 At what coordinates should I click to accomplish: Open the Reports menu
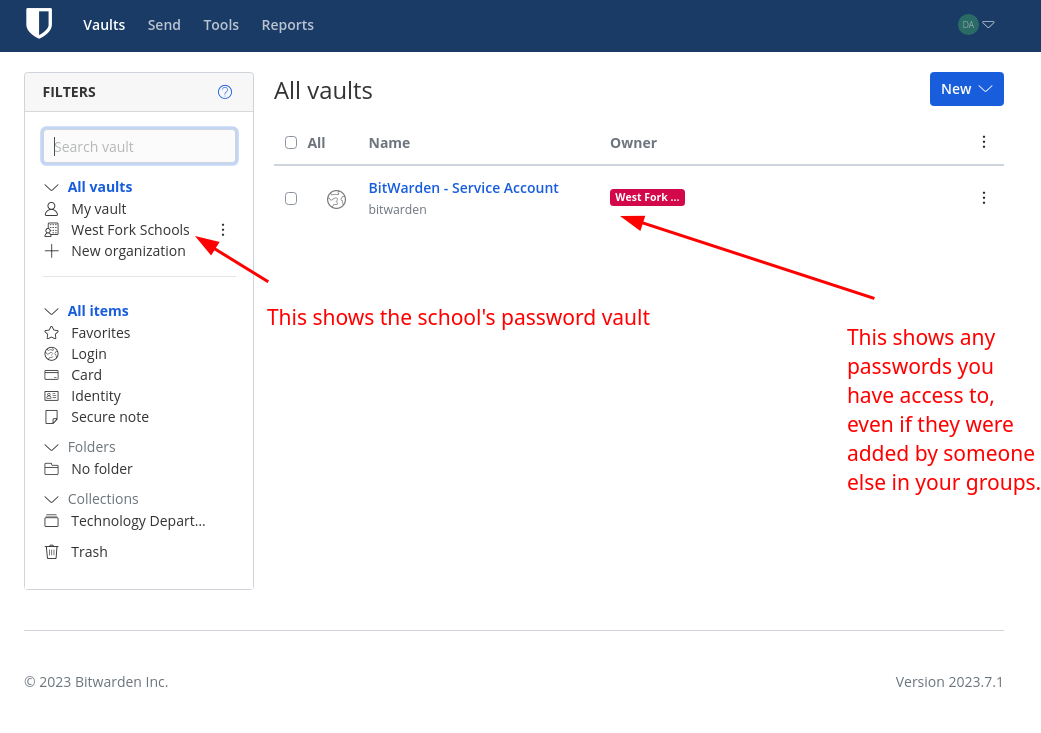click(x=287, y=25)
